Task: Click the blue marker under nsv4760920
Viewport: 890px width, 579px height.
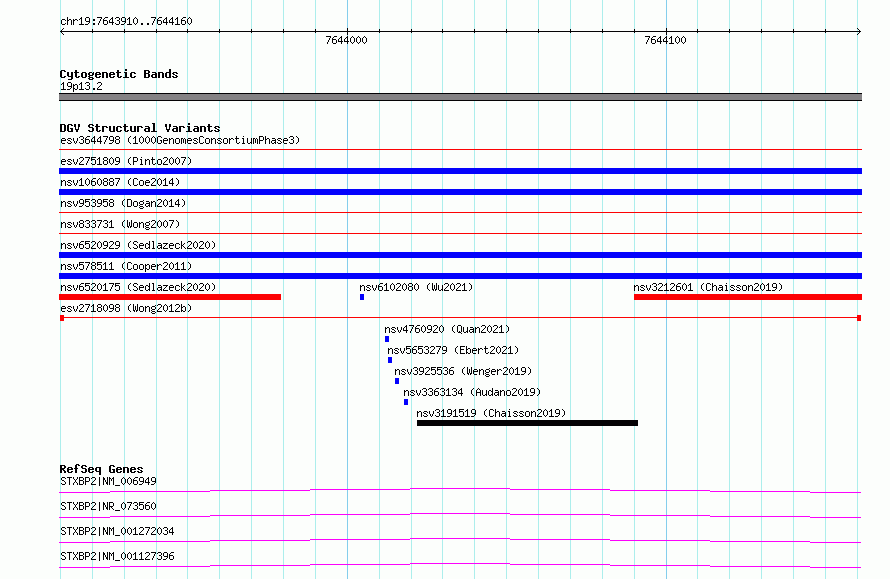Action: 387,339
